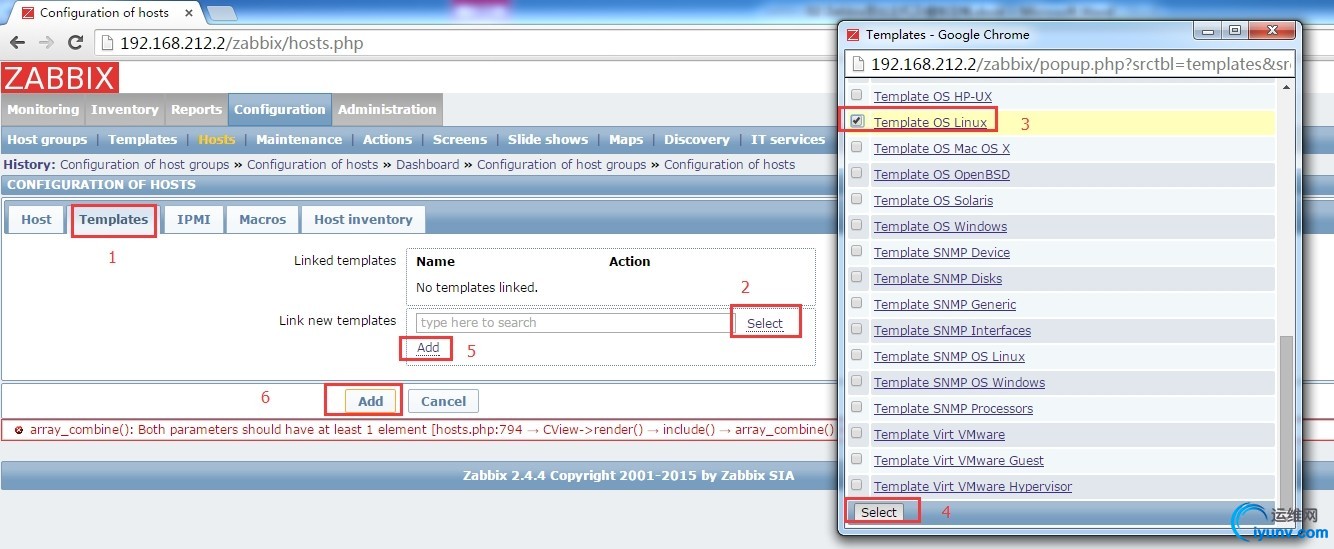Select the Template OS Solaris checkbox
Viewport: 1334px width, 549px height.
click(856, 199)
